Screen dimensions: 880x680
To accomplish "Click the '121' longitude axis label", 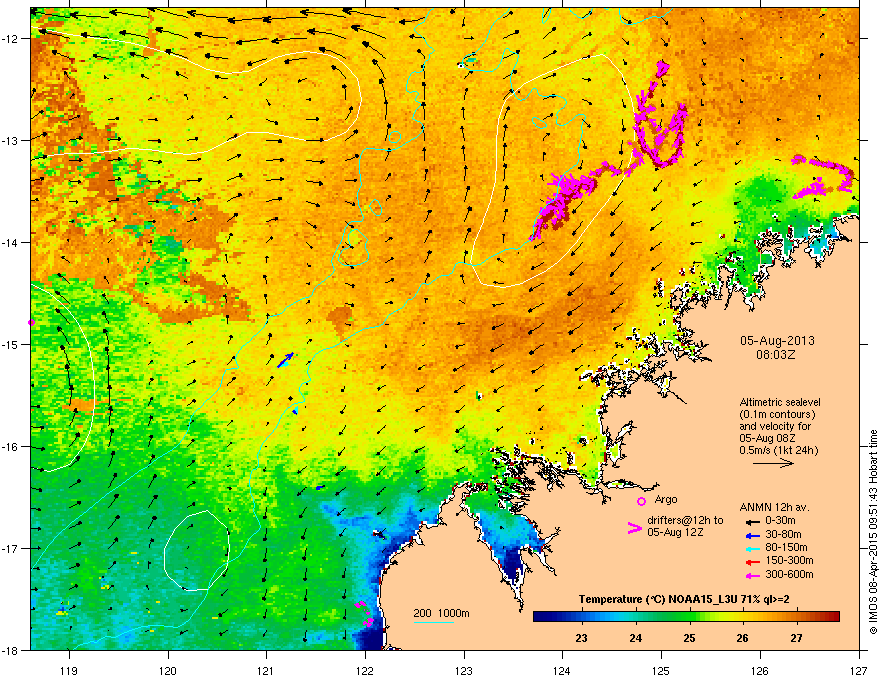I will click(x=266, y=670).
